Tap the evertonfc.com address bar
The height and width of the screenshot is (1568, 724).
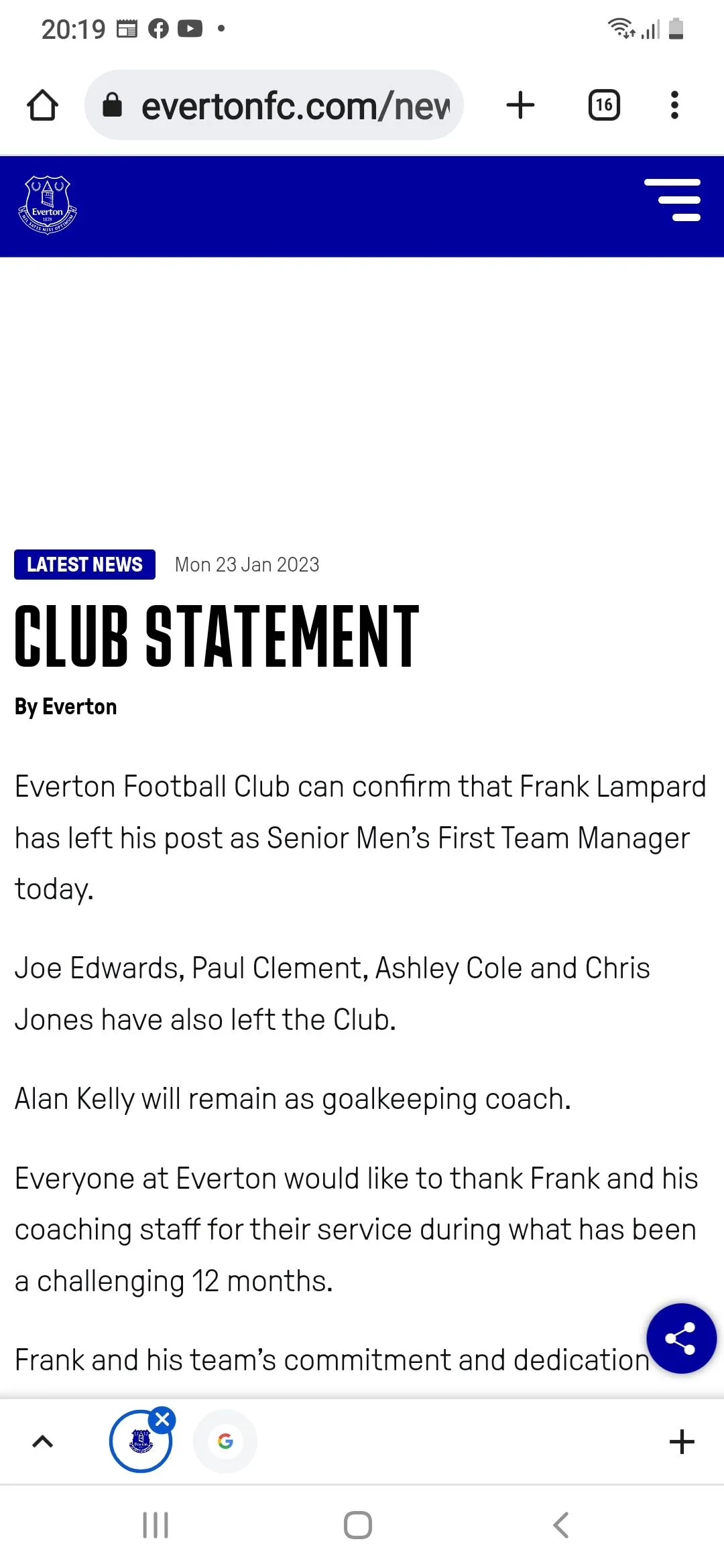[295, 106]
